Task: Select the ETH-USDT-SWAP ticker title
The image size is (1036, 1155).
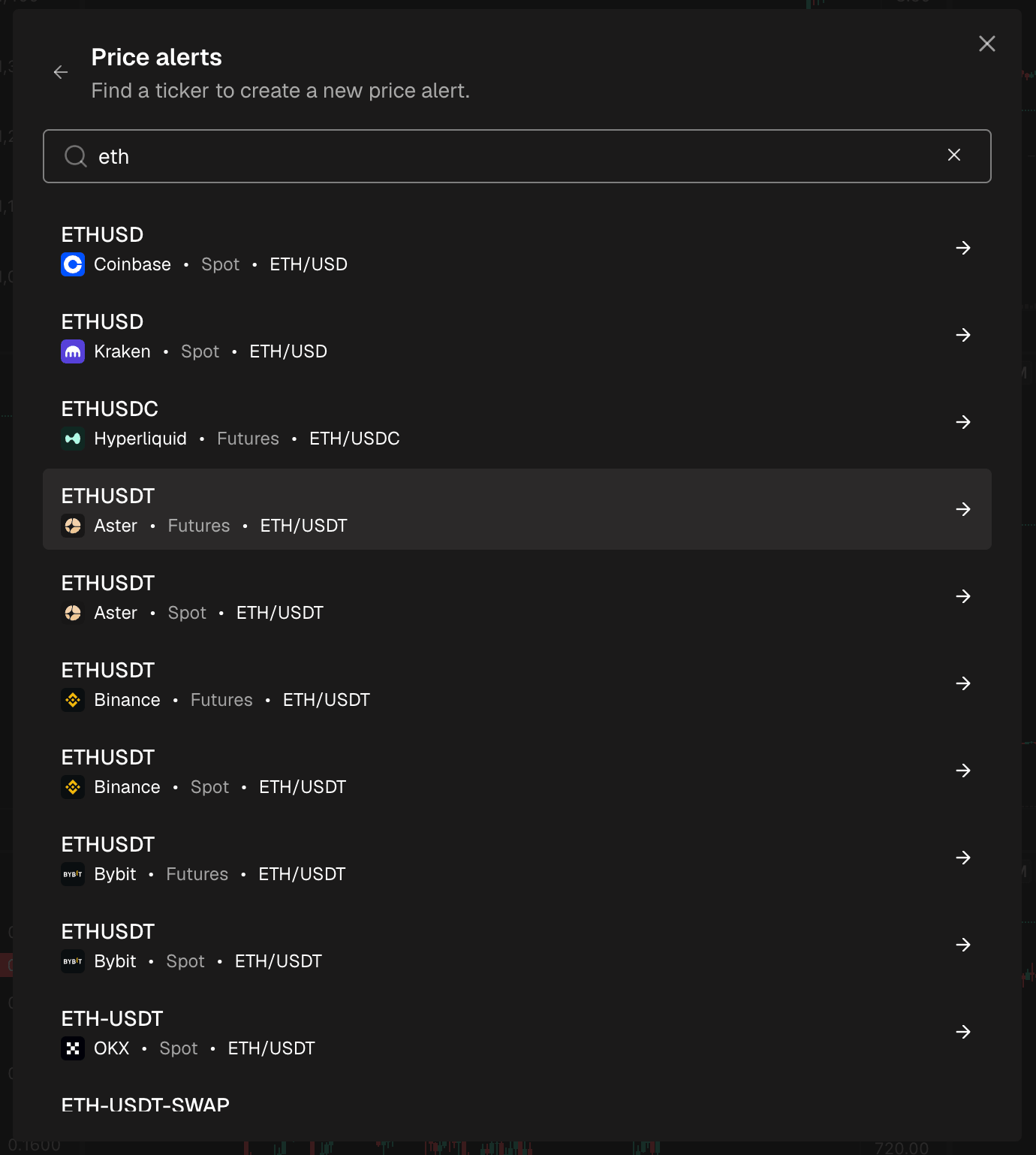Action: pyautogui.click(x=146, y=1105)
